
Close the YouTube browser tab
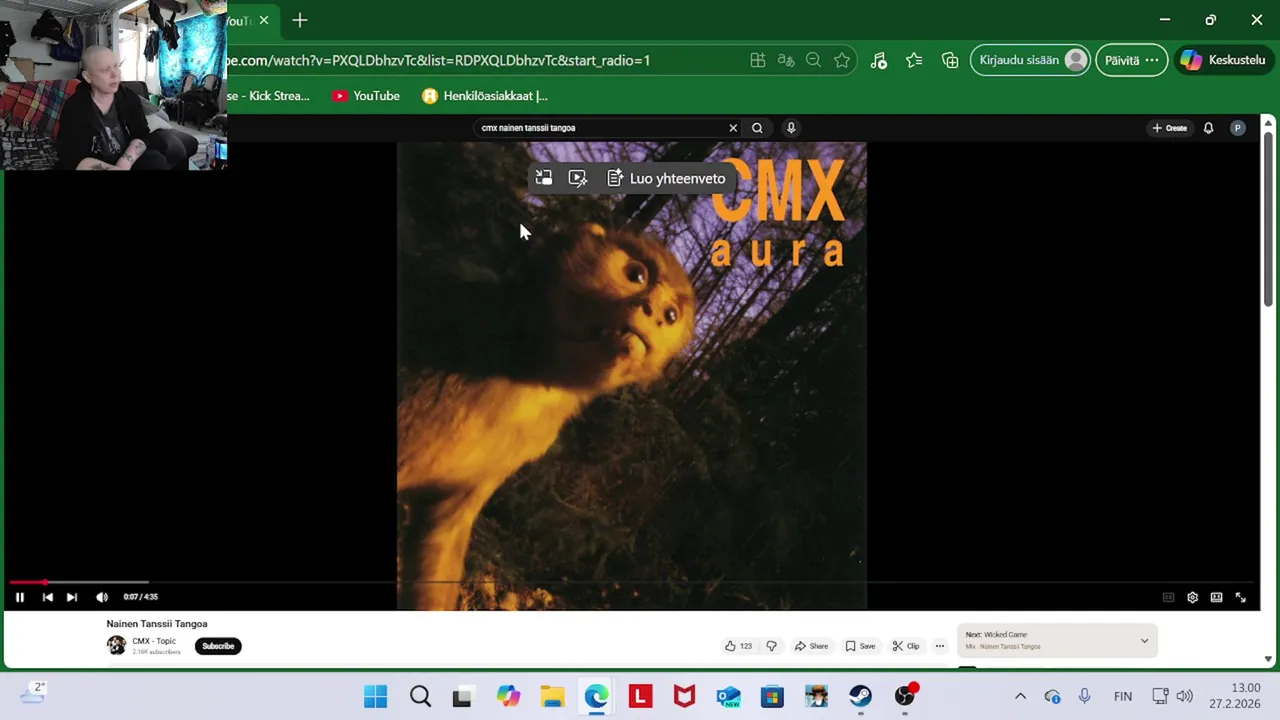pos(263,20)
